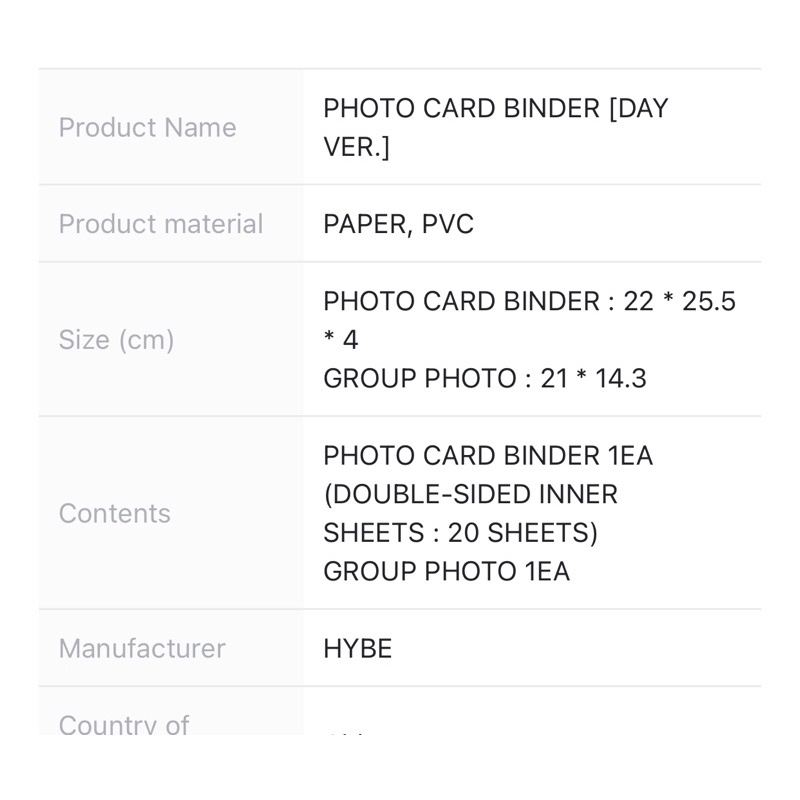
Task: Click the 22 * 25.5 binder dimensions text
Action: tap(679, 302)
